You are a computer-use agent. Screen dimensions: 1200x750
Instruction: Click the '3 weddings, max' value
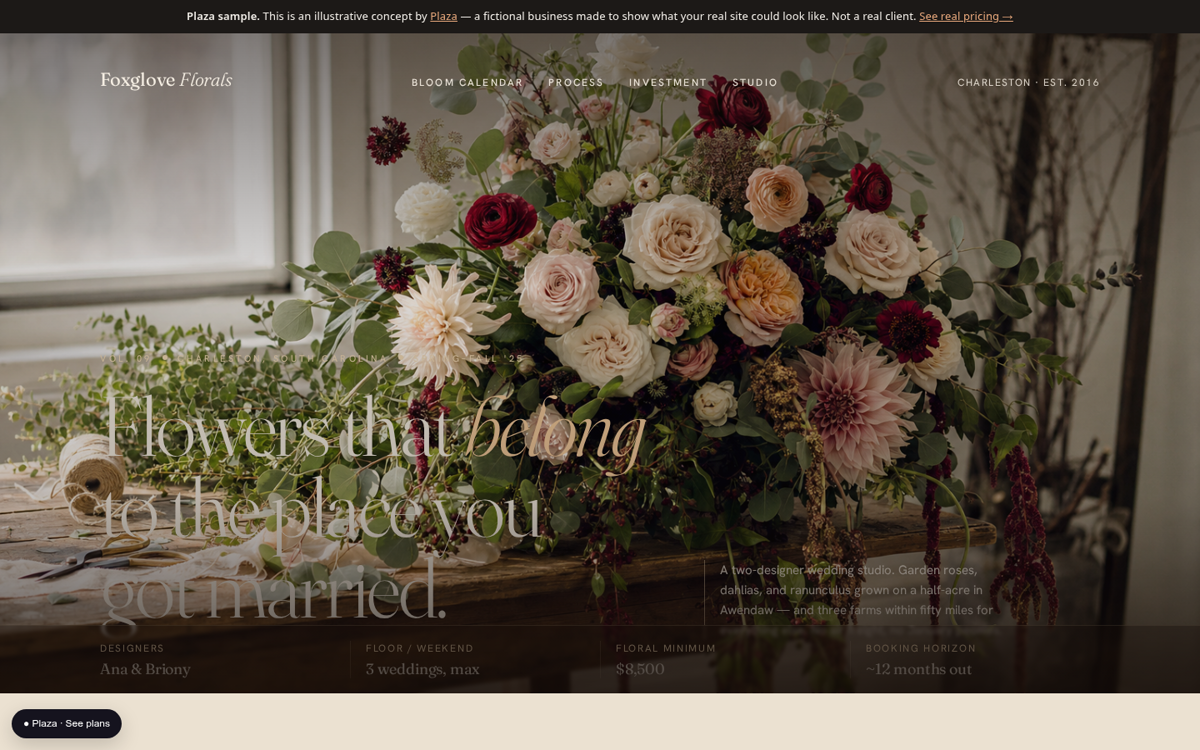(x=422, y=670)
